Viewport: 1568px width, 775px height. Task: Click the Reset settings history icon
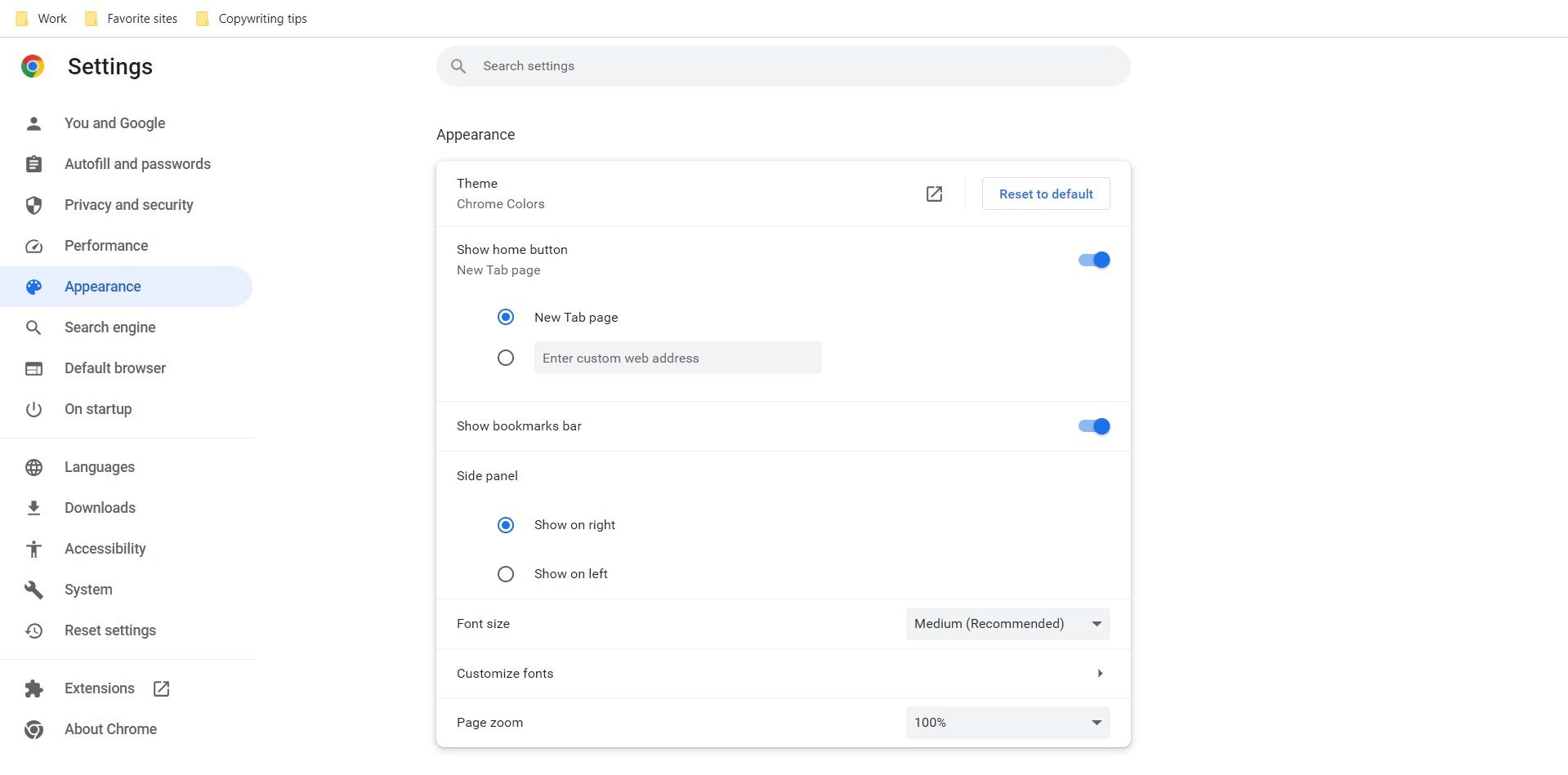click(34, 630)
